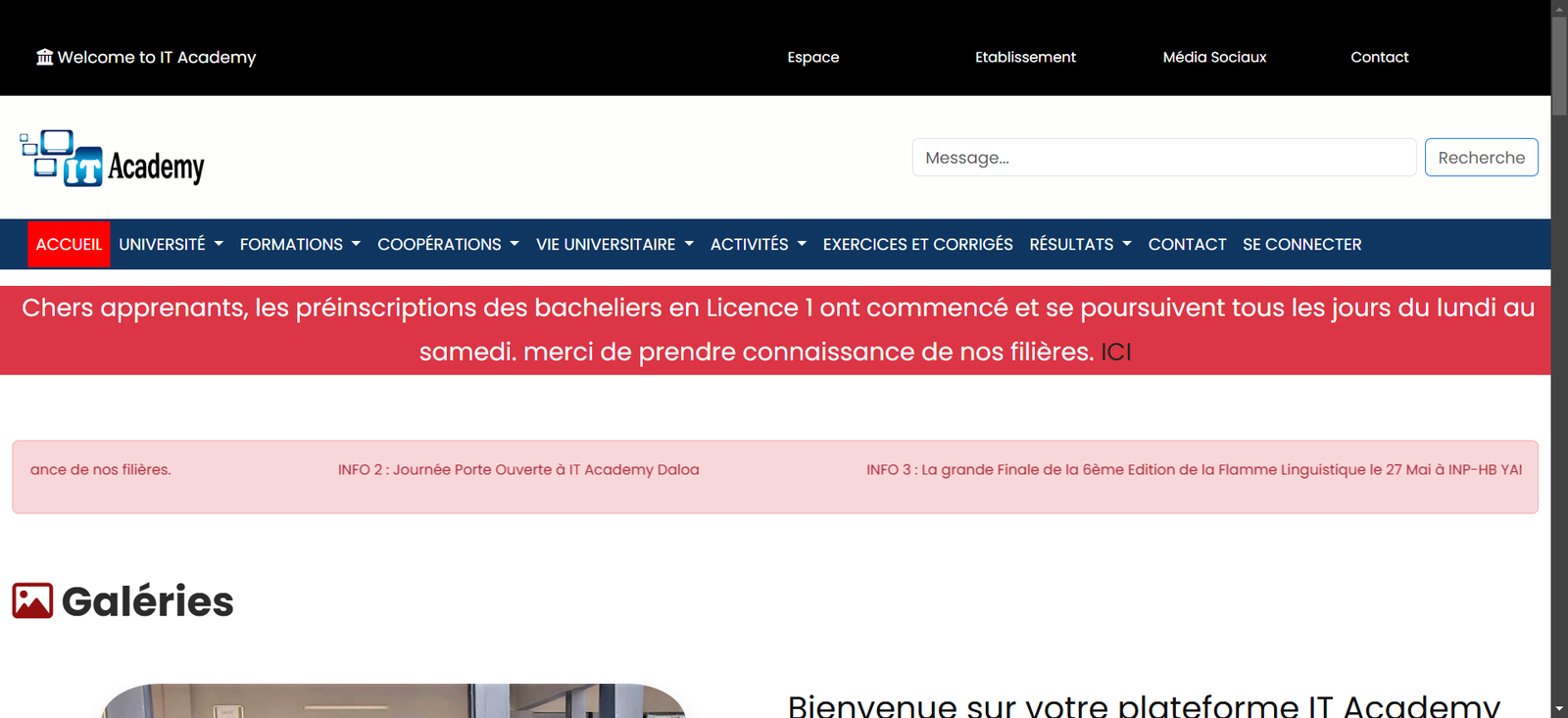
Task: Open the Média Sociaux menu
Action: point(1214,57)
